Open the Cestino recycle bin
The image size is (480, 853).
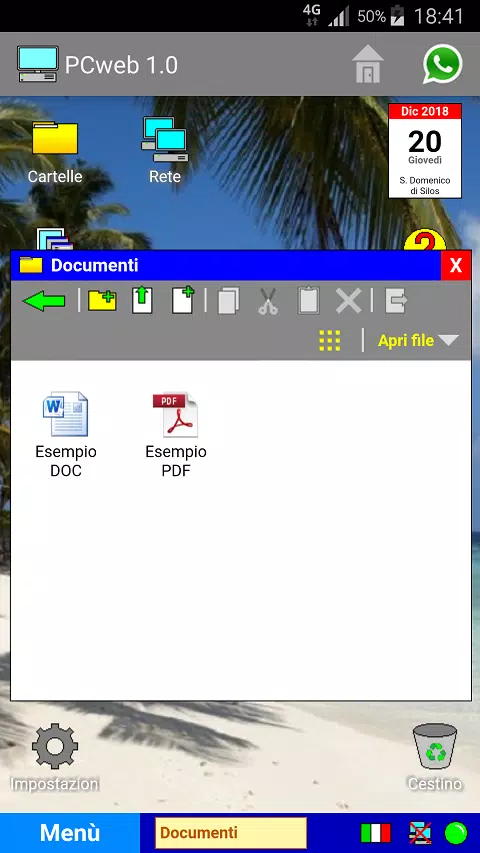pos(435,757)
